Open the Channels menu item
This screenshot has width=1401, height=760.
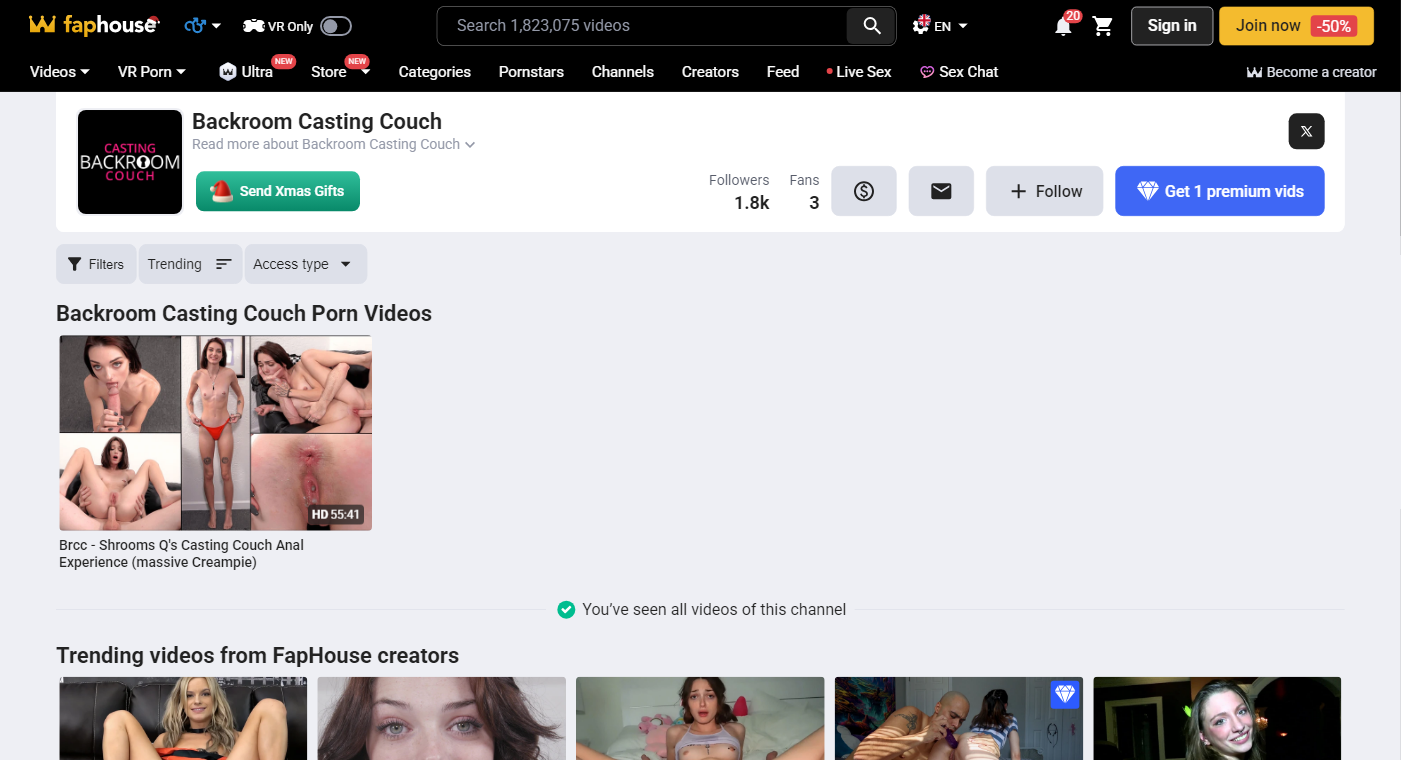622,72
